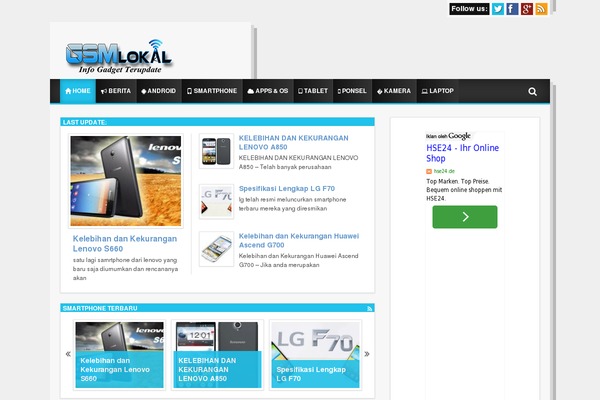Image resolution: width=600 pixels, height=400 pixels.
Task: Open Kelebihan dan Kekurangan Lenovo S660 headline link
Action: coord(125,243)
